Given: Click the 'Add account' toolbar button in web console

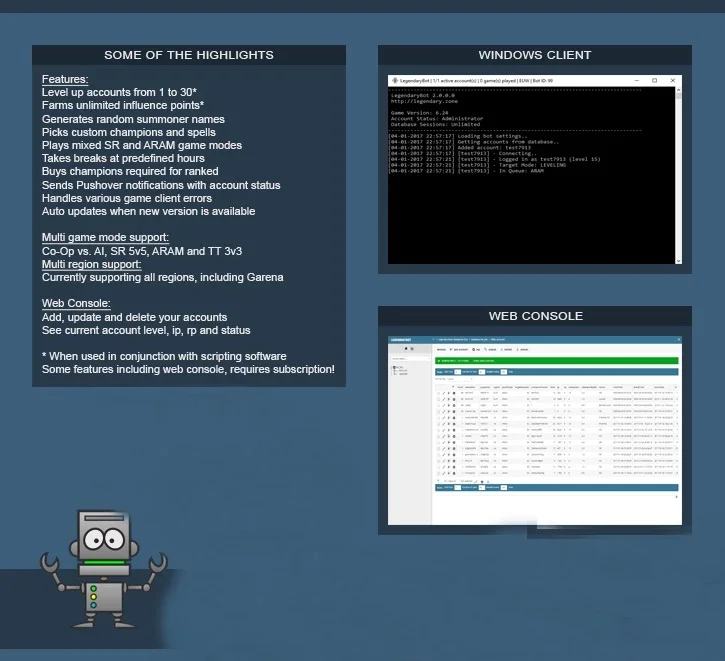Looking at the screenshot, I should point(459,349).
